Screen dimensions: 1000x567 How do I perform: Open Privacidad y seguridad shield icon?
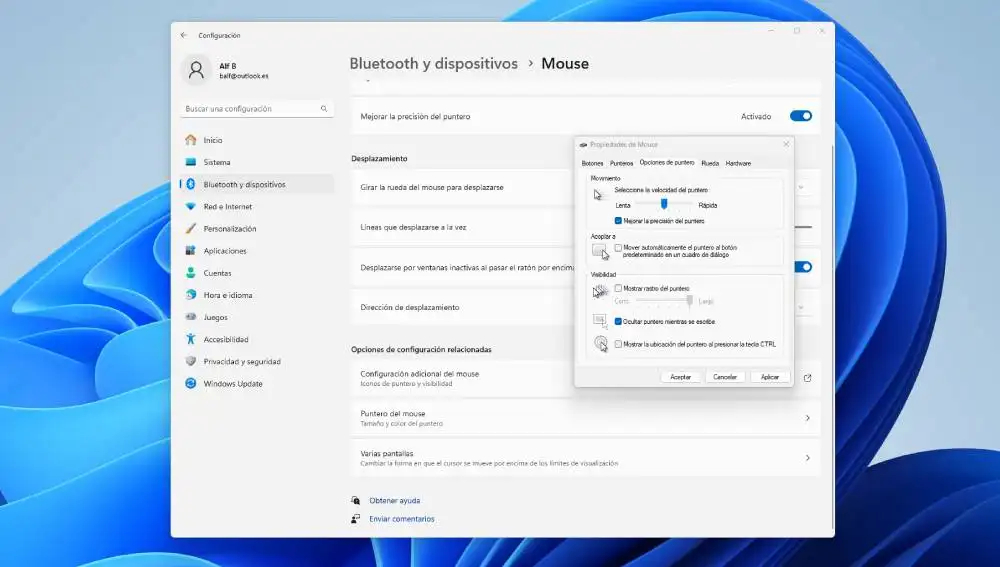191,361
